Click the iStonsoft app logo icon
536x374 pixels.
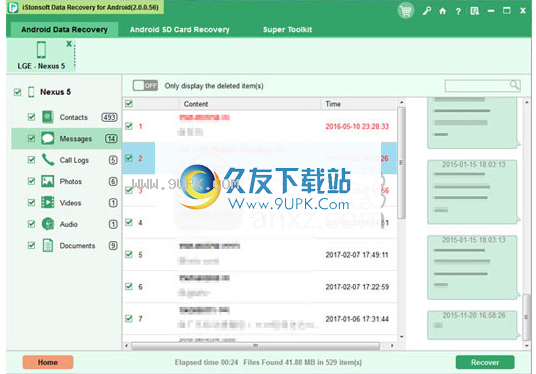point(13,7)
